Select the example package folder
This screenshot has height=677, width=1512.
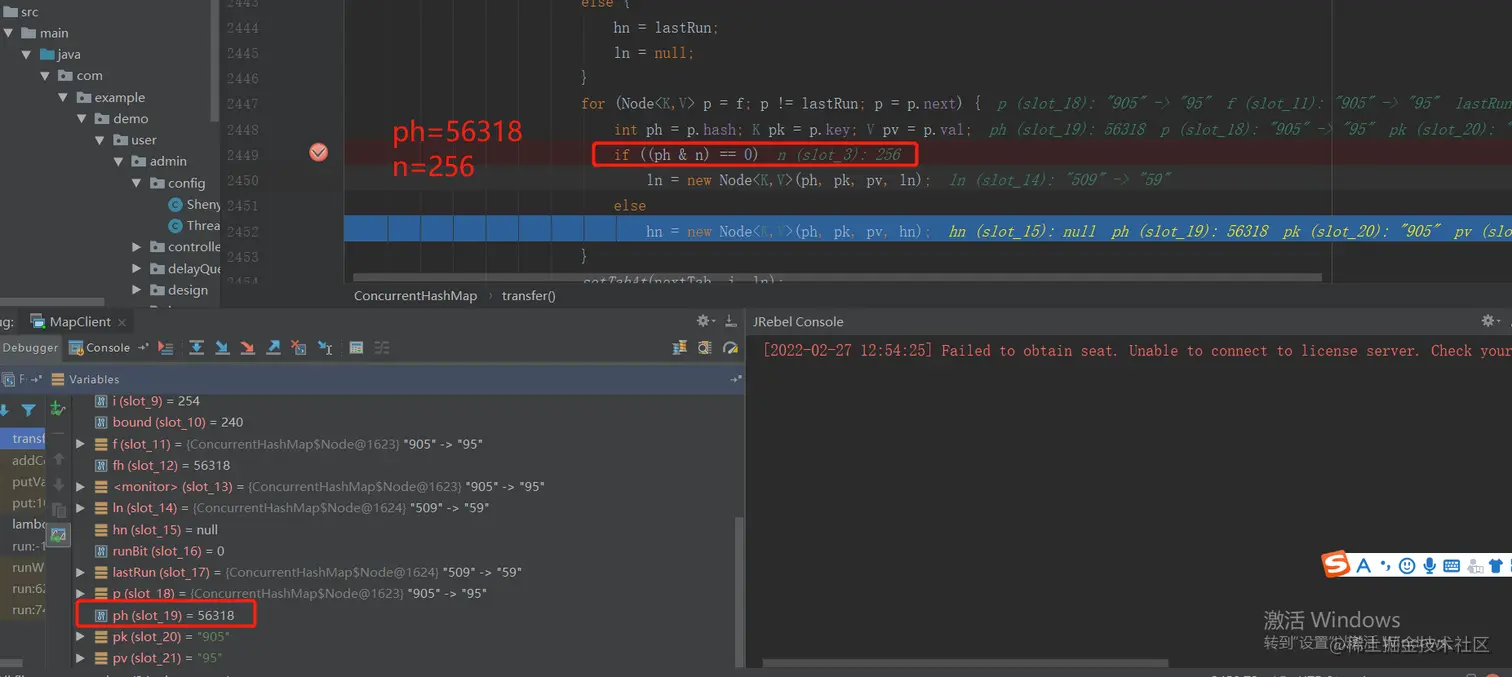[x=110, y=97]
